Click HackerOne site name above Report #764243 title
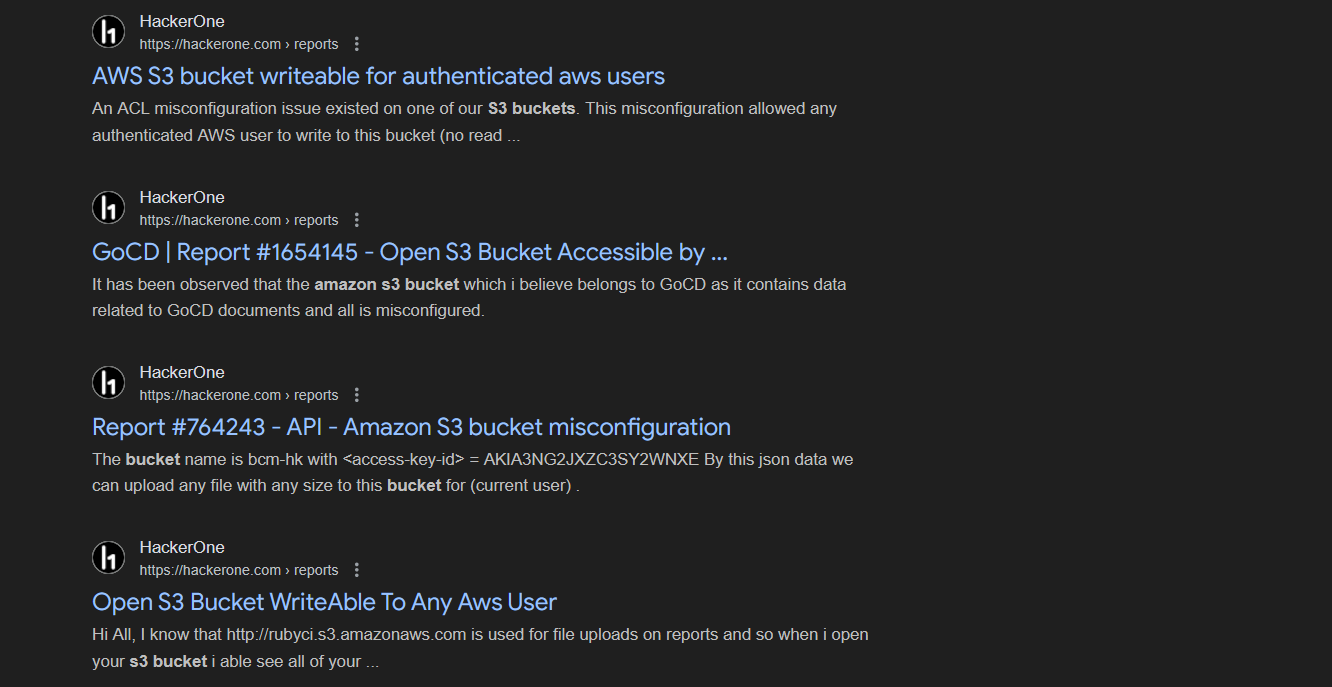Screen dimensions: 1332x687 [x=182, y=372]
